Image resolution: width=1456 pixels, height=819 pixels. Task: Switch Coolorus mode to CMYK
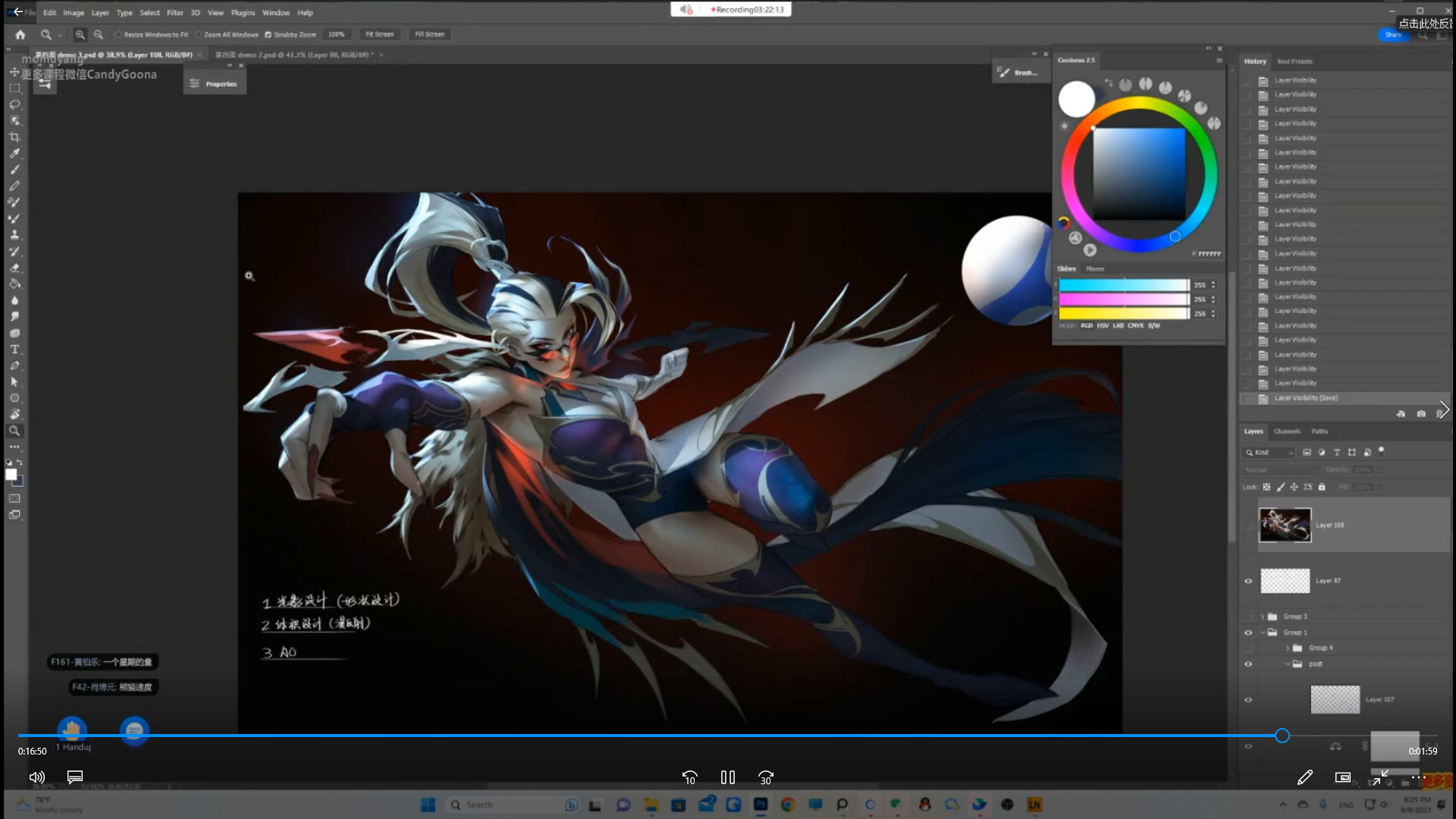pos(1135,326)
